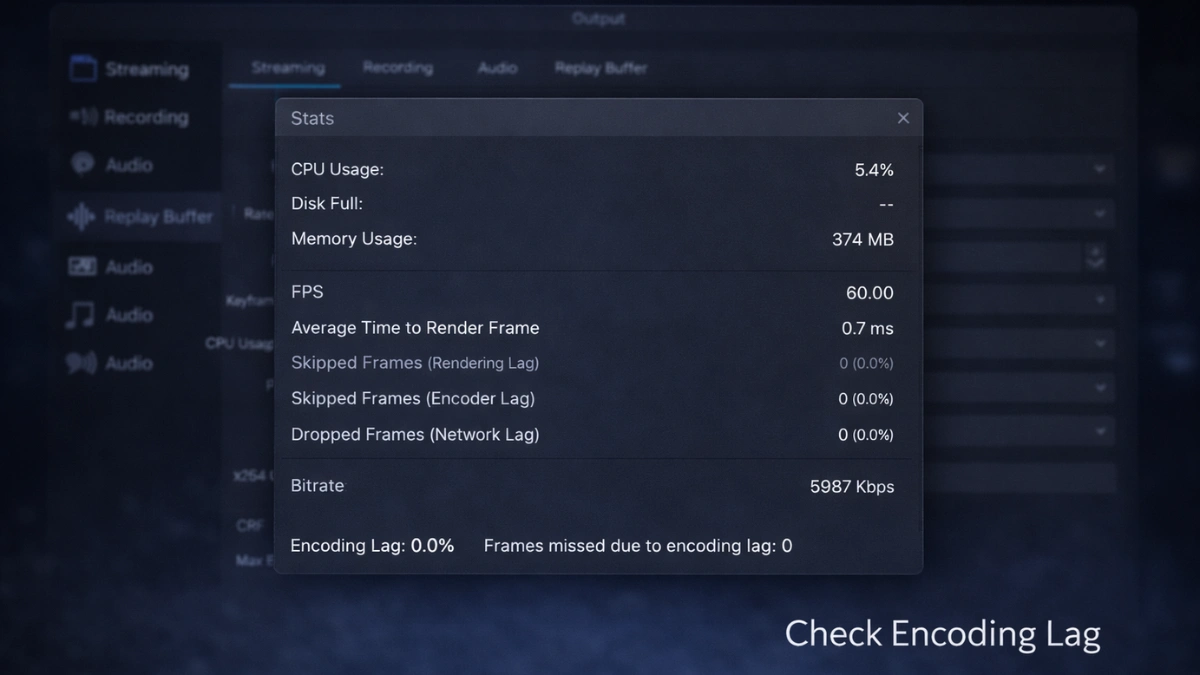Select the Replay Buffer icon in the sidebar

[85, 216]
